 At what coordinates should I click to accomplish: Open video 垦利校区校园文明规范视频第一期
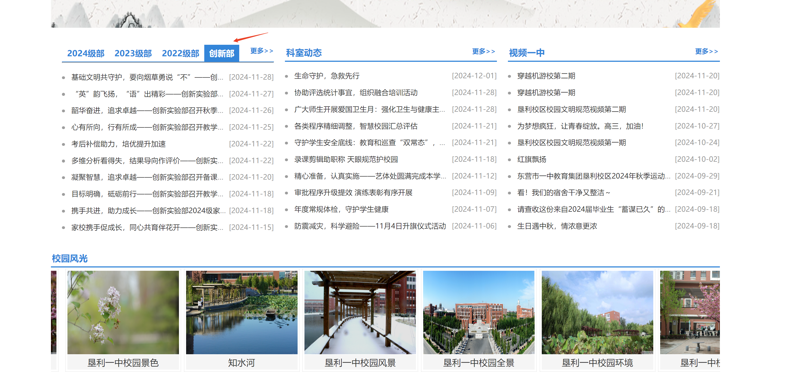[571, 143]
